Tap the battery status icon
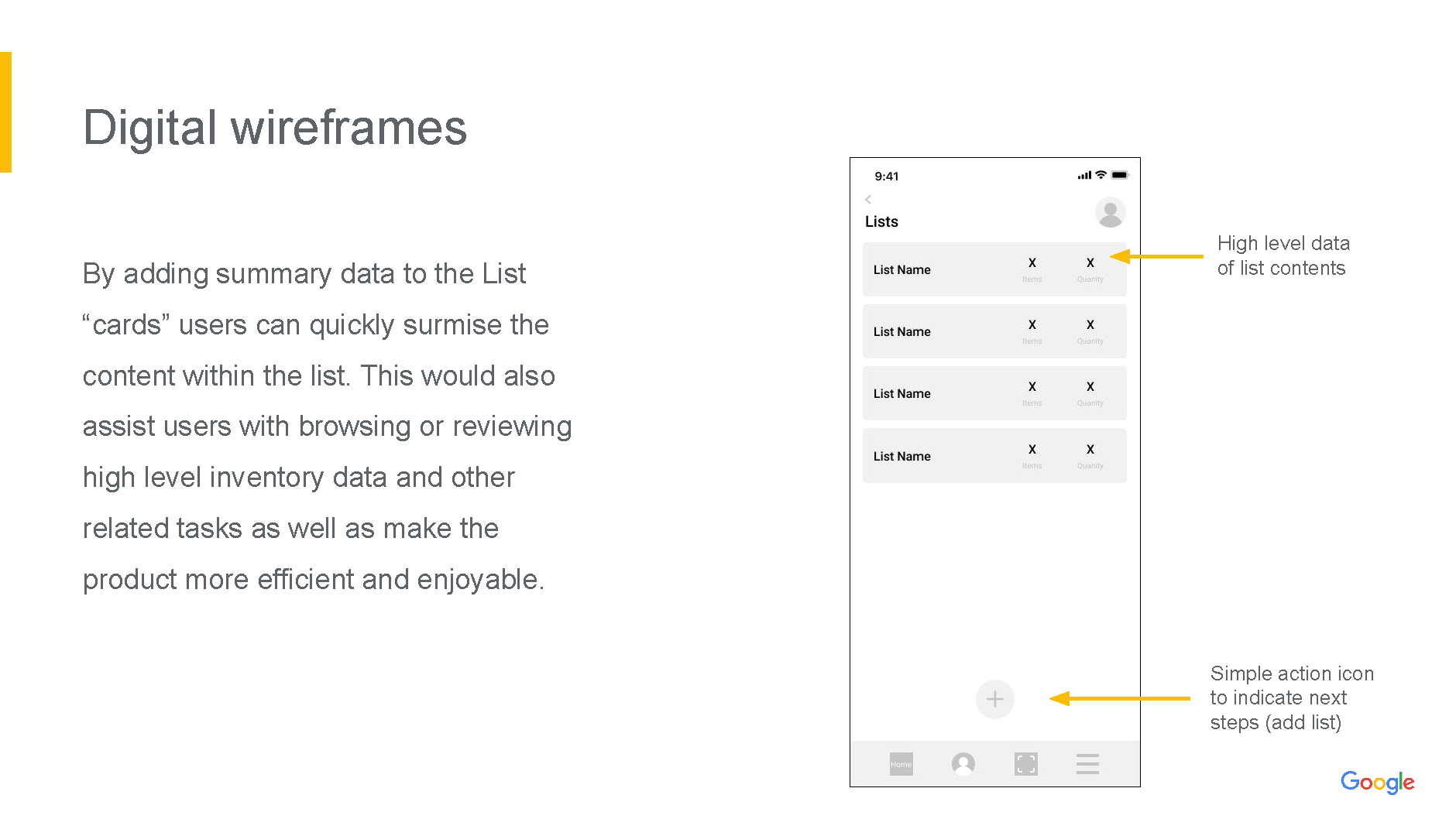The width and height of the screenshot is (1456, 819). tap(1120, 176)
